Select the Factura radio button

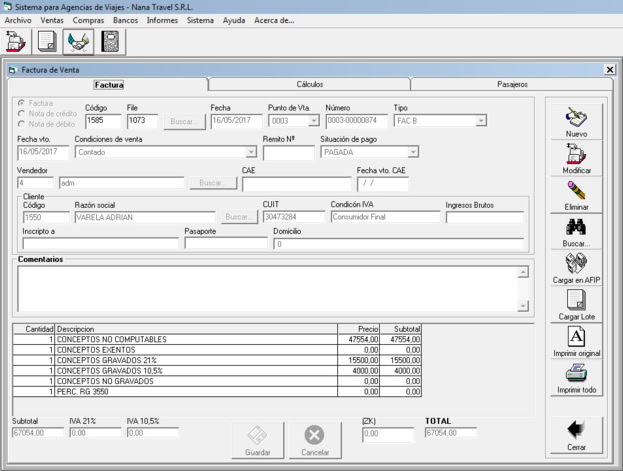[x=22, y=103]
